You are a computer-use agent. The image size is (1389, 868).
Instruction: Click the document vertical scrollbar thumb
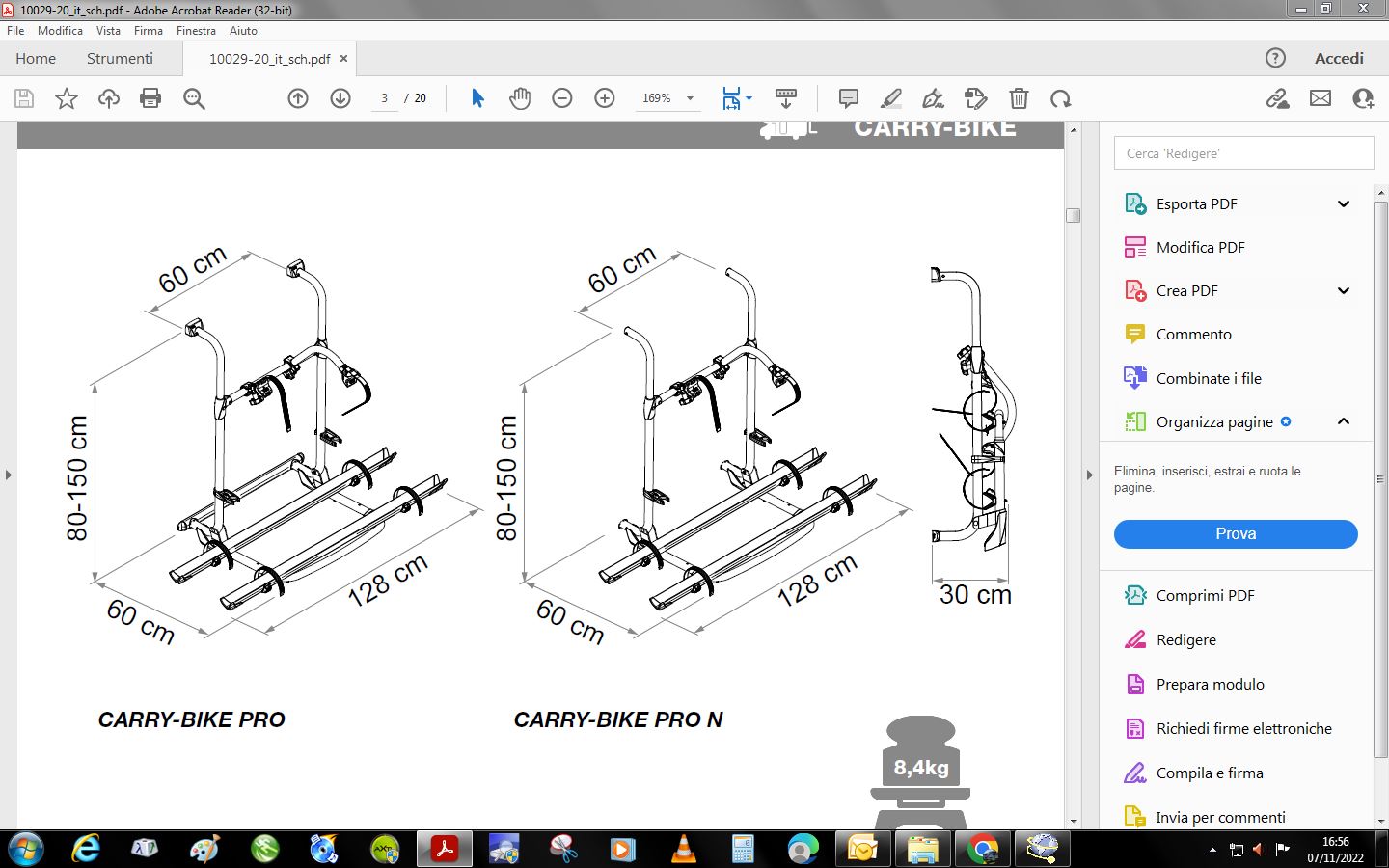click(1073, 215)
